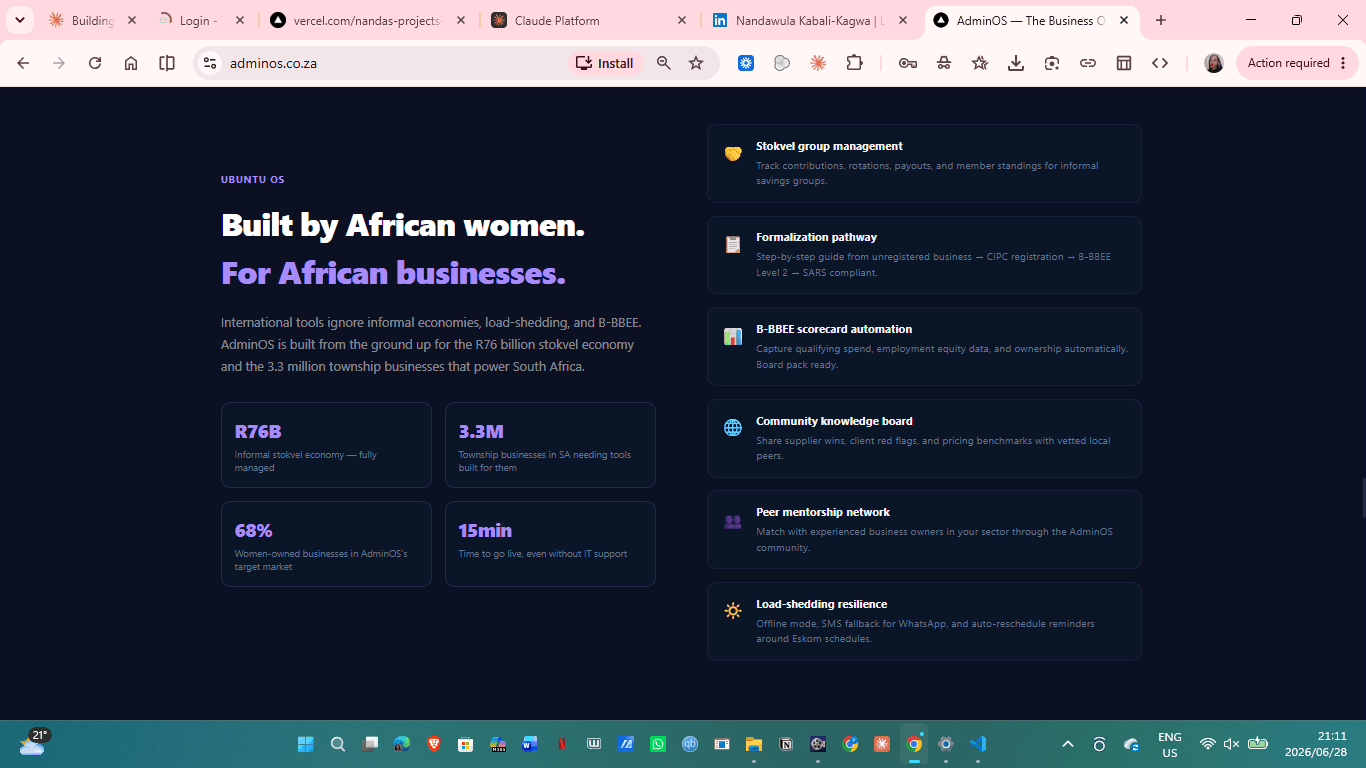Open the side panel layout icon
1366x768 pixels.
tap(1124, 63)
